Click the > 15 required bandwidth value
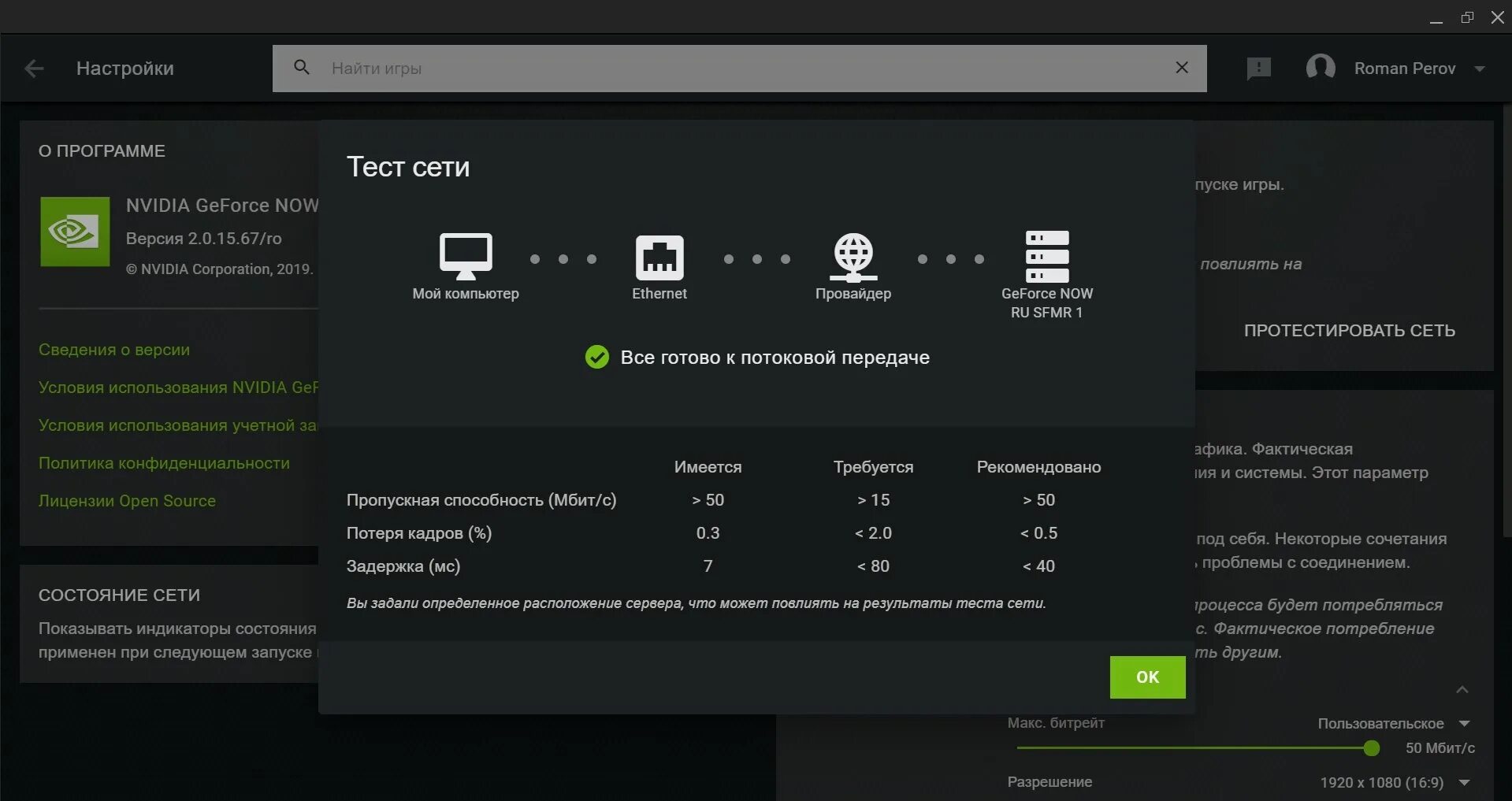 [873, 500]
